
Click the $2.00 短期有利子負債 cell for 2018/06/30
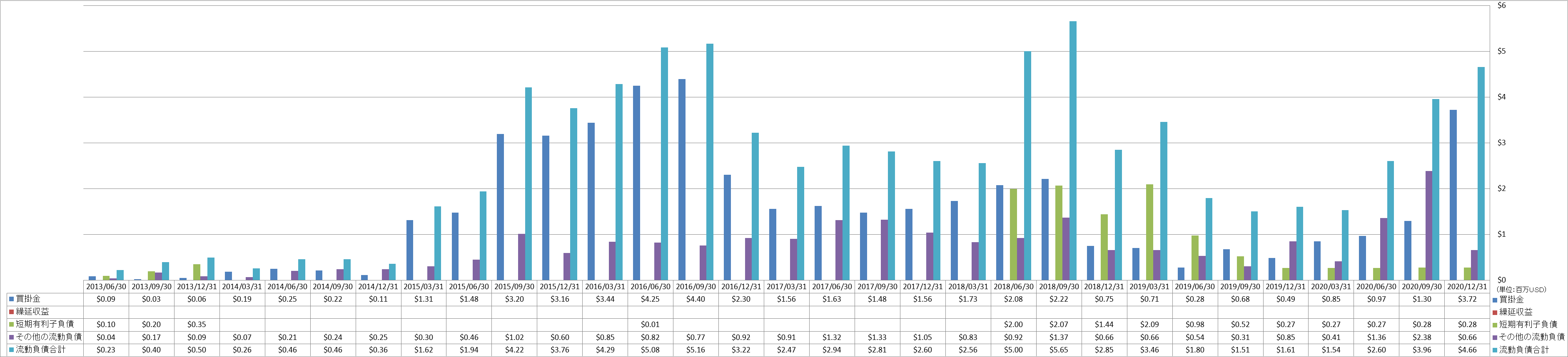1014,325
